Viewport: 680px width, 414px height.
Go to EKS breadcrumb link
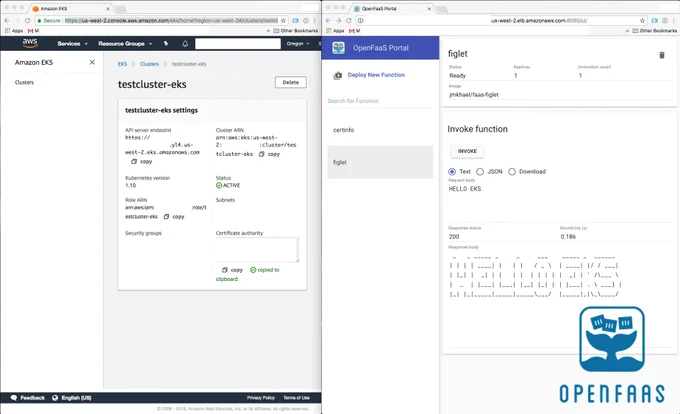[122, 64]
